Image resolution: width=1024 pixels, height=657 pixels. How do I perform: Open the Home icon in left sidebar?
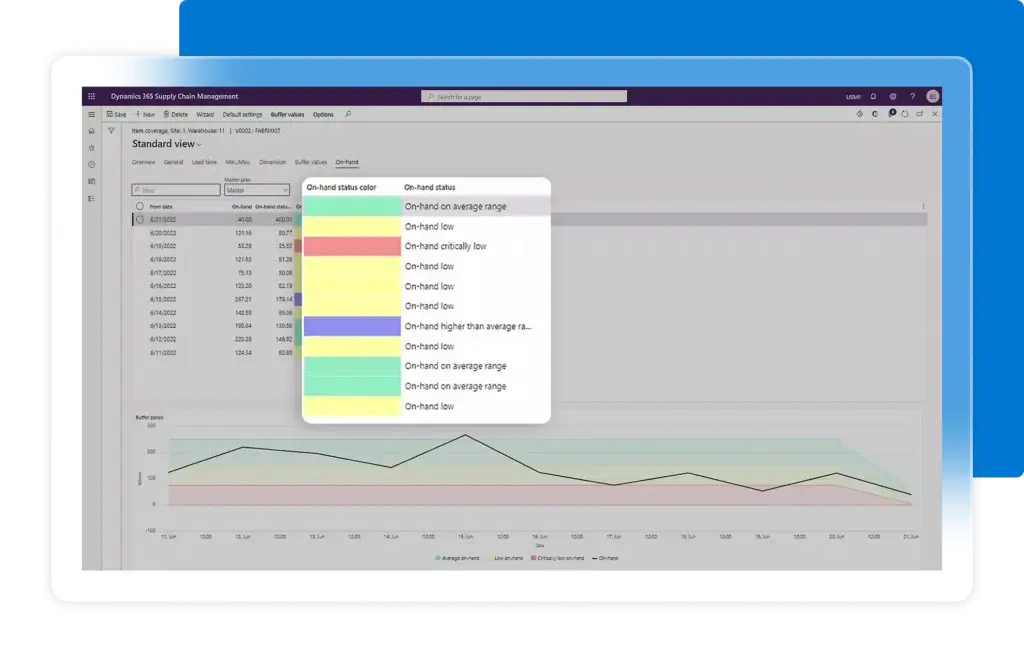pyautogui.click(x=91, y=131)
